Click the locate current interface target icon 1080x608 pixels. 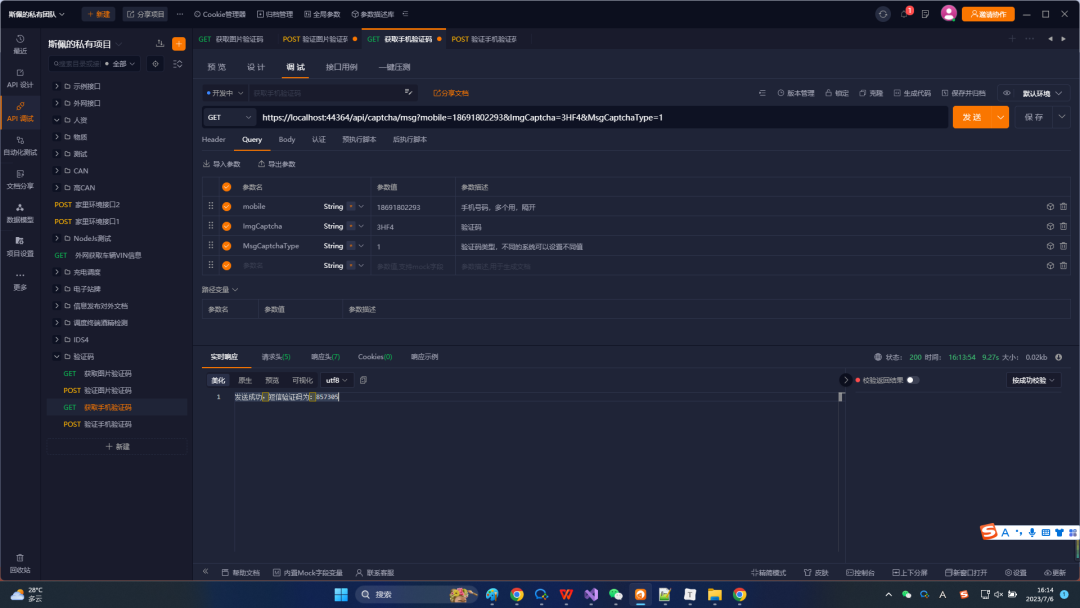[156, 64]
